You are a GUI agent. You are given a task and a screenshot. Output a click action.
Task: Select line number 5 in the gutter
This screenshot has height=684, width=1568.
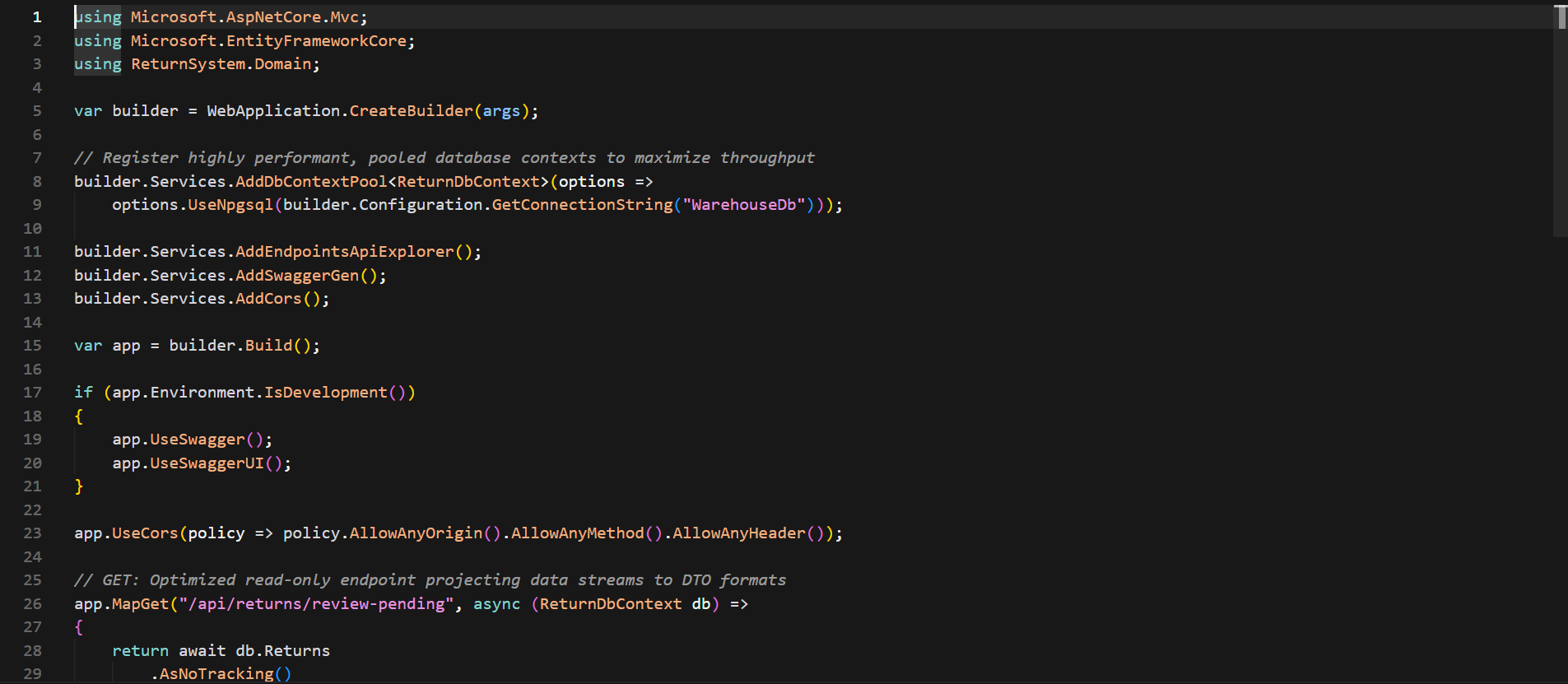(37, 111)
